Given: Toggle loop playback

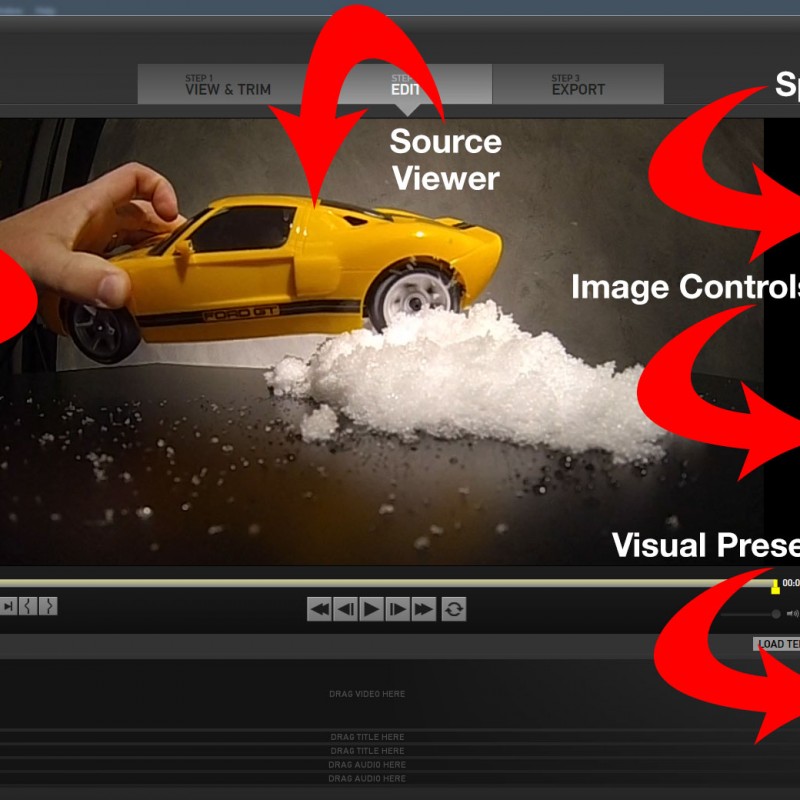Looking at the screenshot, I should [x=454, y=608].
